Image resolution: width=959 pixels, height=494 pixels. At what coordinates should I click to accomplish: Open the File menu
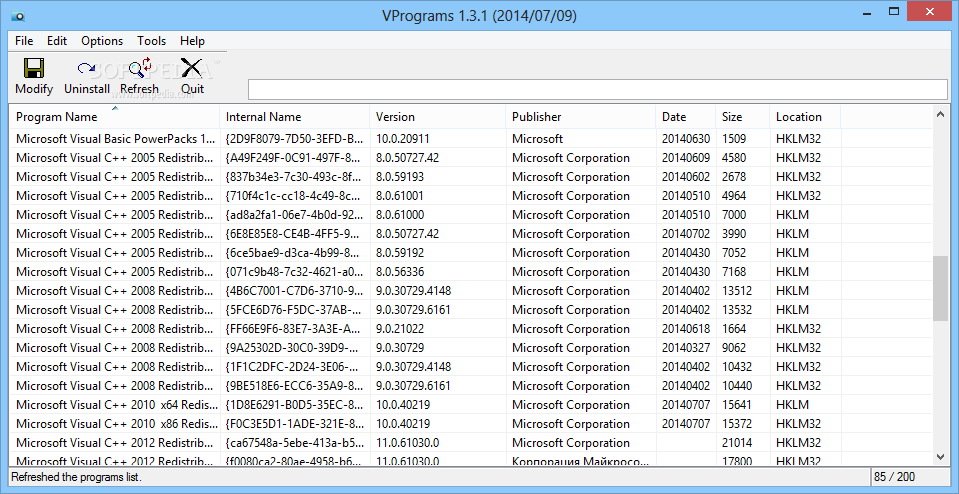[x=24, y=41]
